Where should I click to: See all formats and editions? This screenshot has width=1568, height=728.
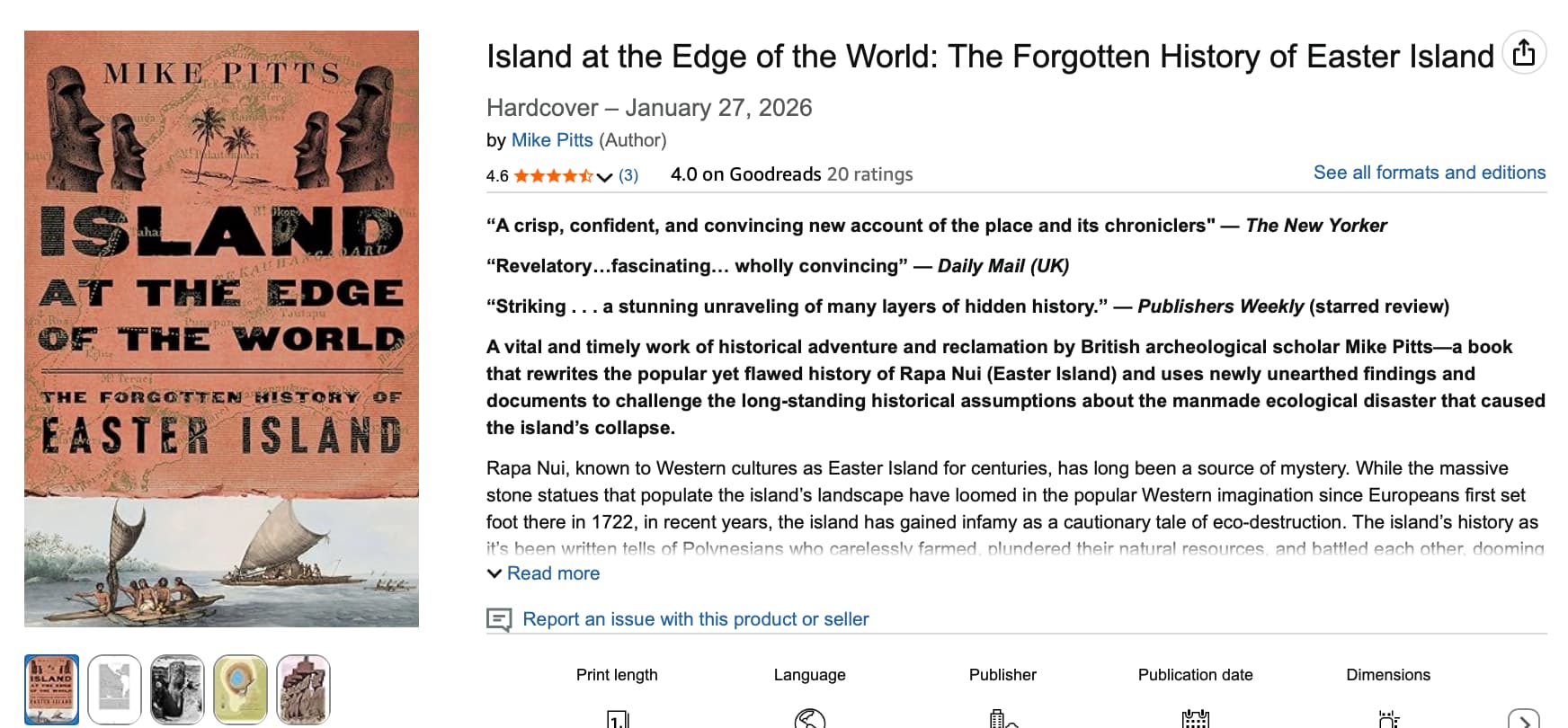pos(1430,173)
